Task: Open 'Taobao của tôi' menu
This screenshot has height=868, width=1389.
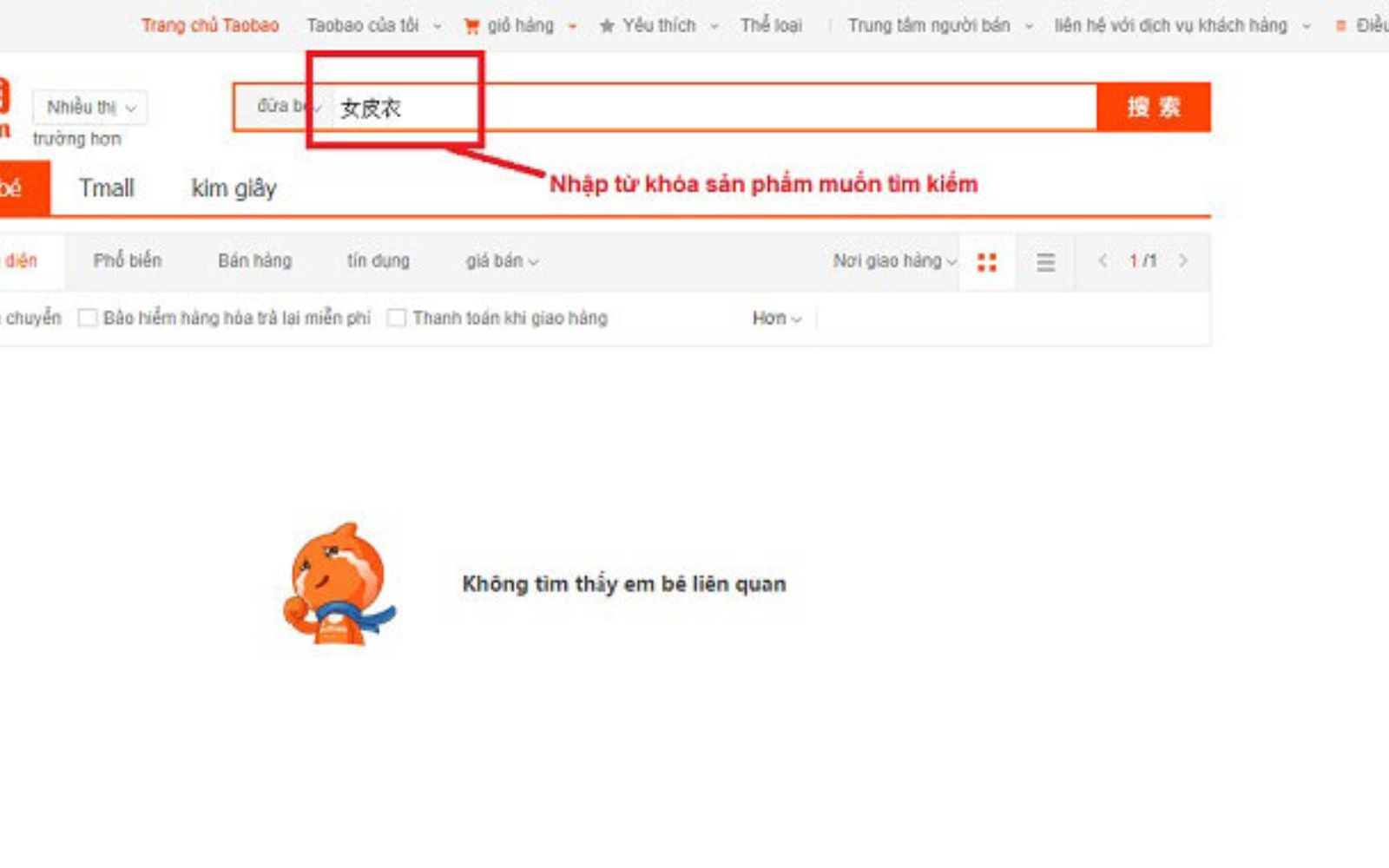Action: pyautogui.click(x=373, y=26)
